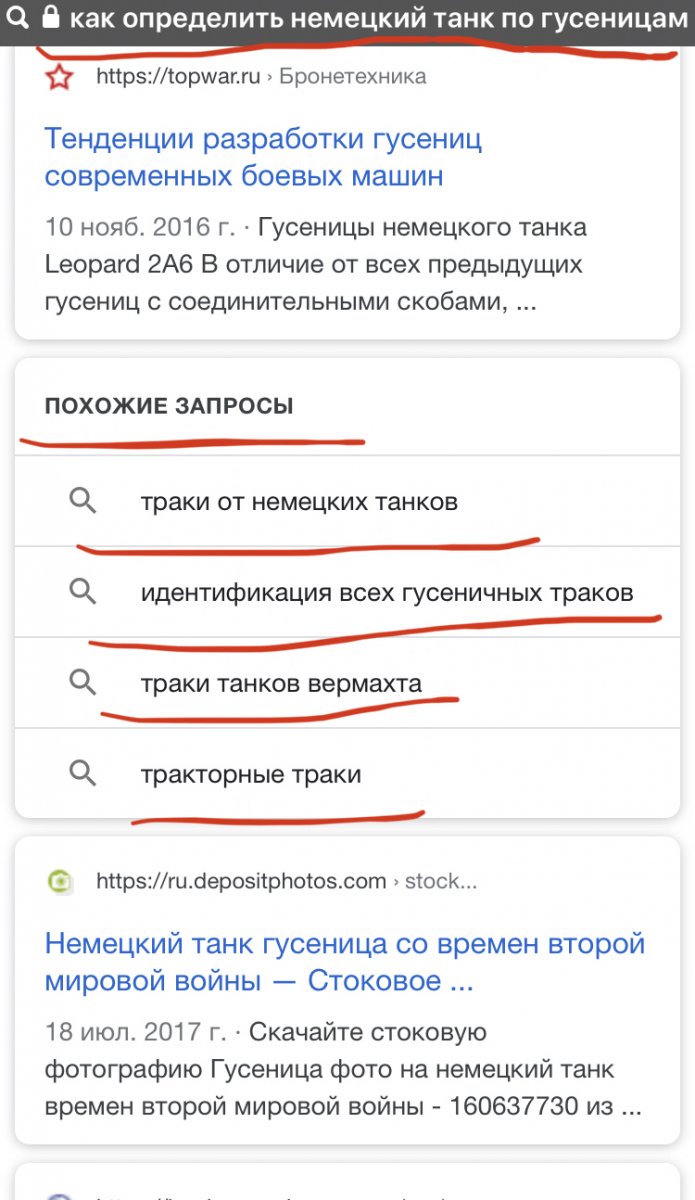Tap the lock icon in the address bar

pyautogui.click(x=50, y=18)
